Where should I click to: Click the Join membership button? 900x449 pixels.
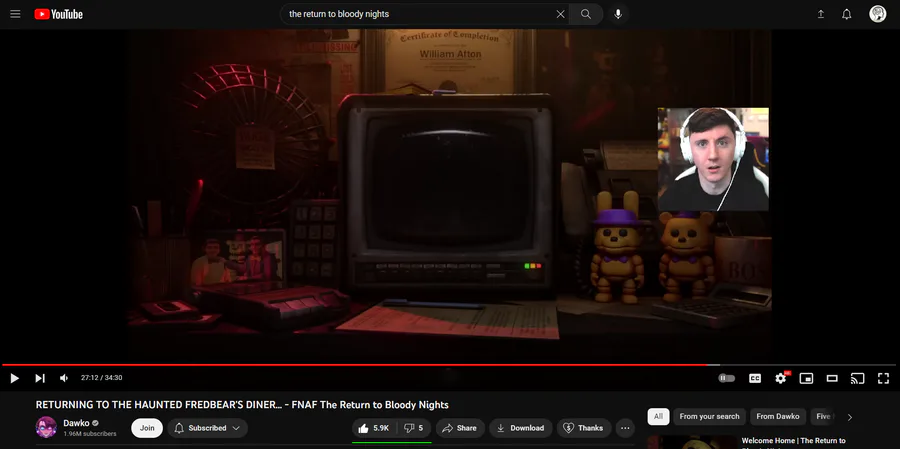147,428
